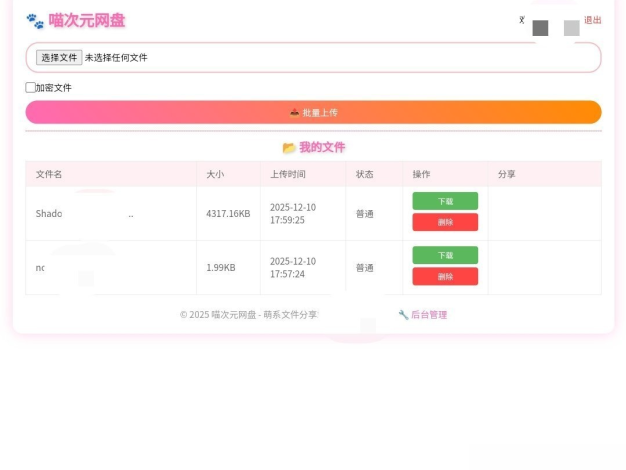Delete the 1.99KB file
This screenshot has height=470, width=626.
(445, 276)
